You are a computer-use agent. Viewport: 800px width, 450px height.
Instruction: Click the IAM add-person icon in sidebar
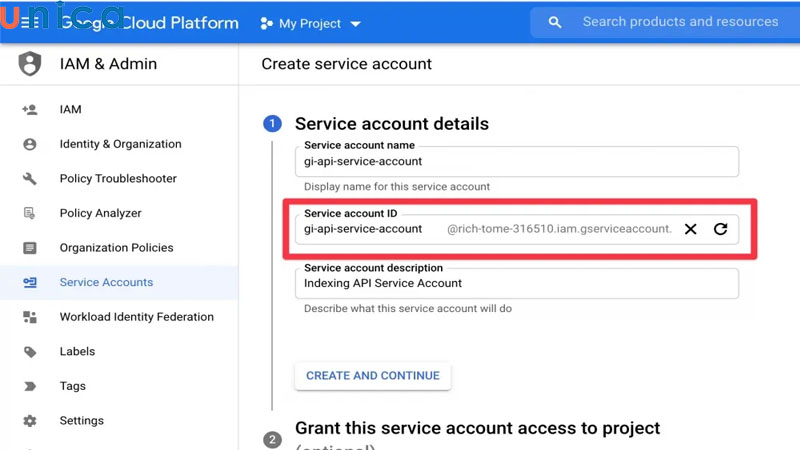(x=30, y=110)
